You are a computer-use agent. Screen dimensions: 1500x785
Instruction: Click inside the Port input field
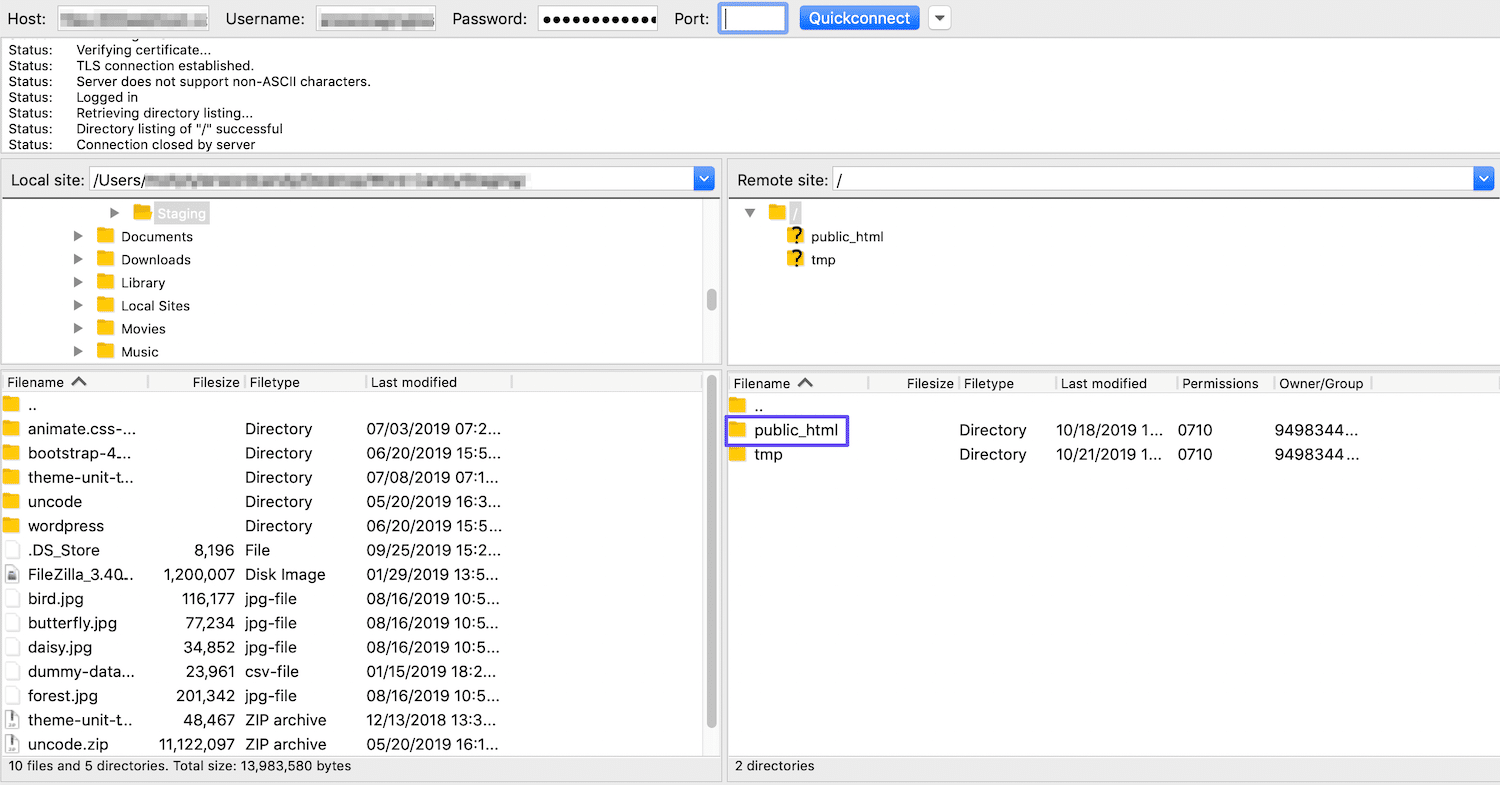click(752, 17)
